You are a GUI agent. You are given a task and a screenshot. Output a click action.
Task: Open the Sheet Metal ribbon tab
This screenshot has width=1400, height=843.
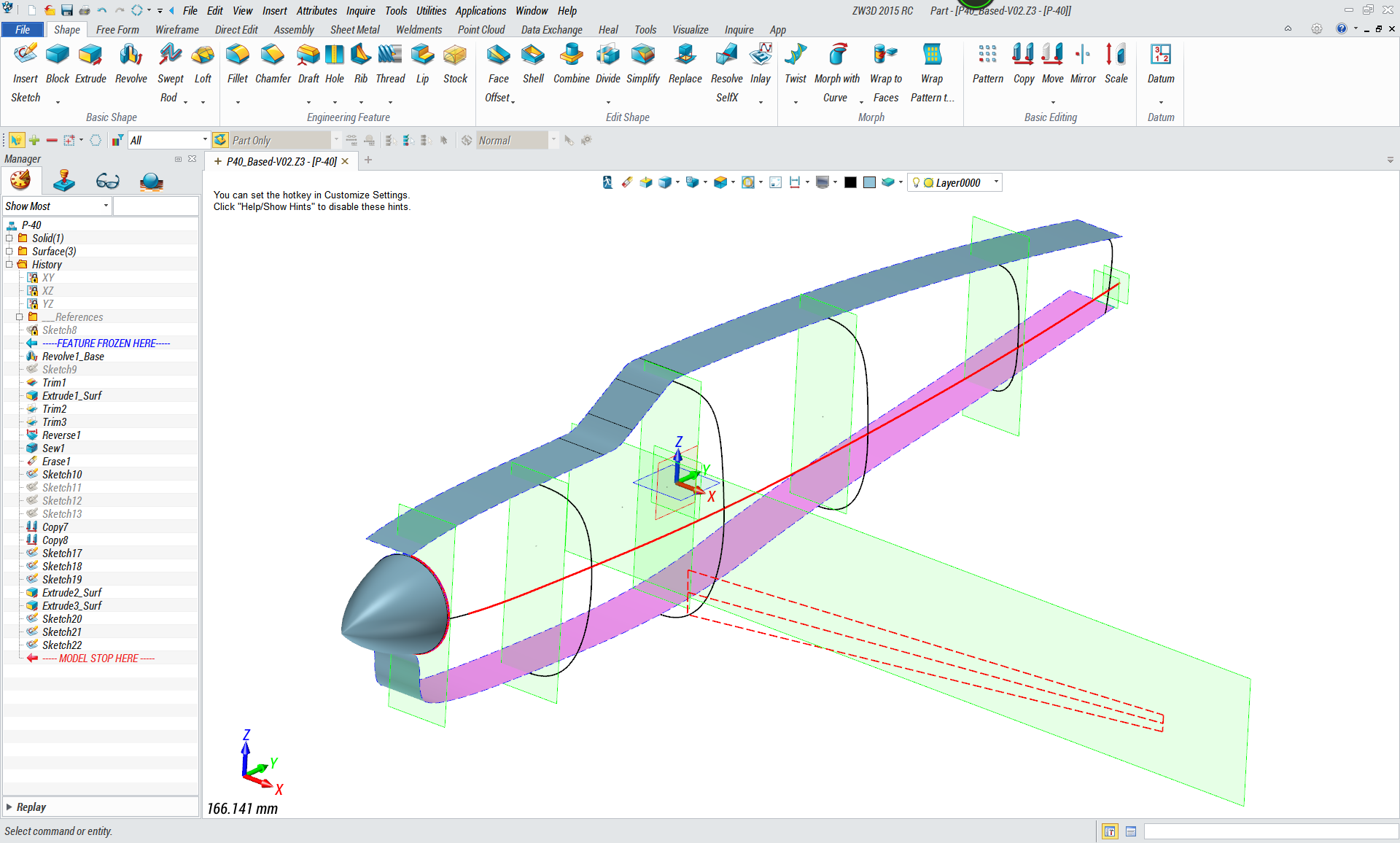pos(354,30)
